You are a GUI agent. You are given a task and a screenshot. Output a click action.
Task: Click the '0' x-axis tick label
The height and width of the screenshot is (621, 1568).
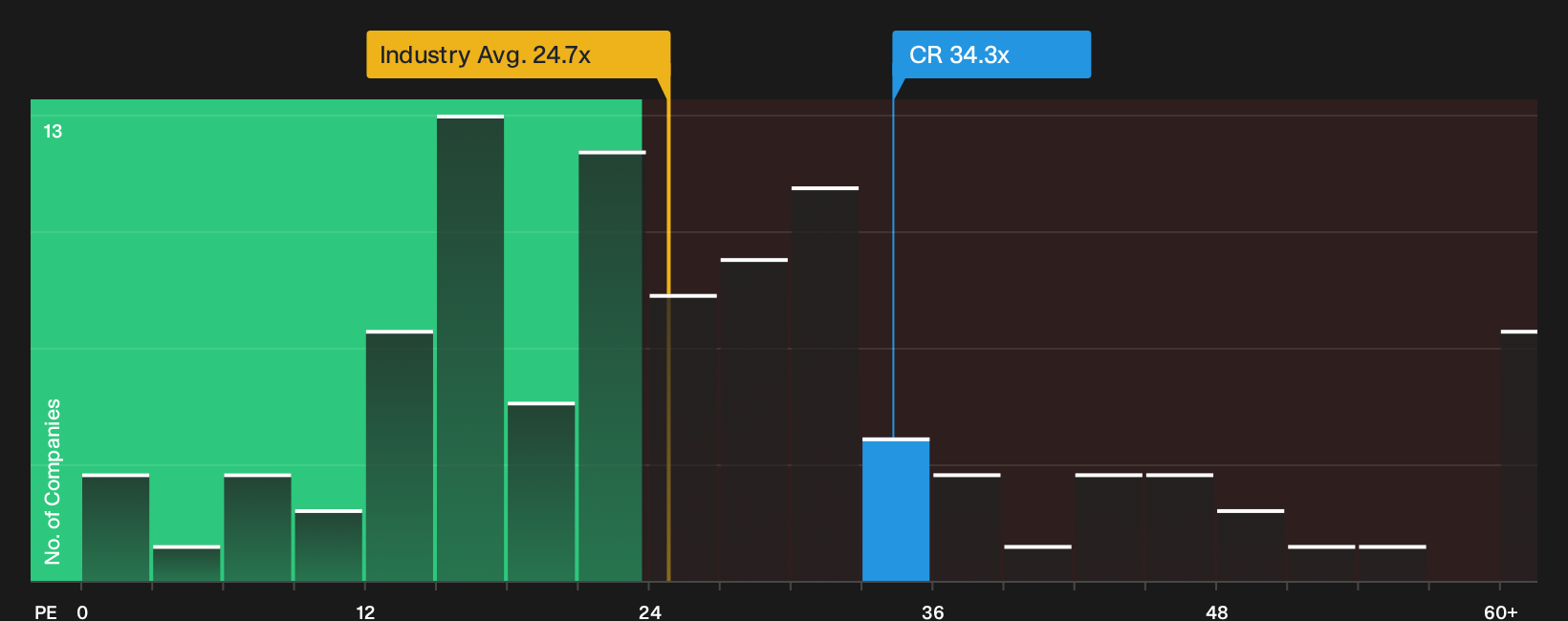[x=82, y=612]
